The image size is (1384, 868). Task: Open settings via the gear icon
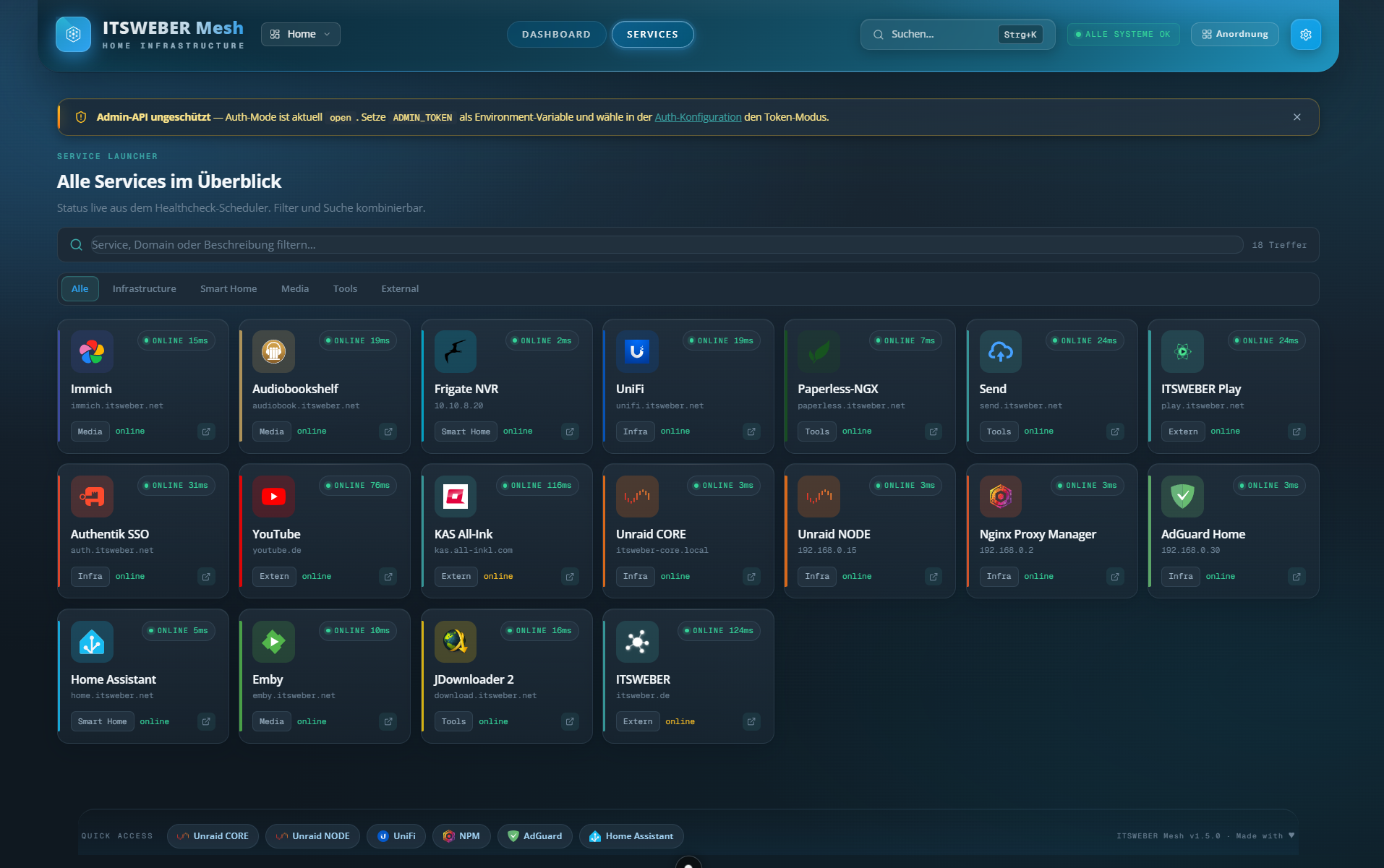[1305, 34]
